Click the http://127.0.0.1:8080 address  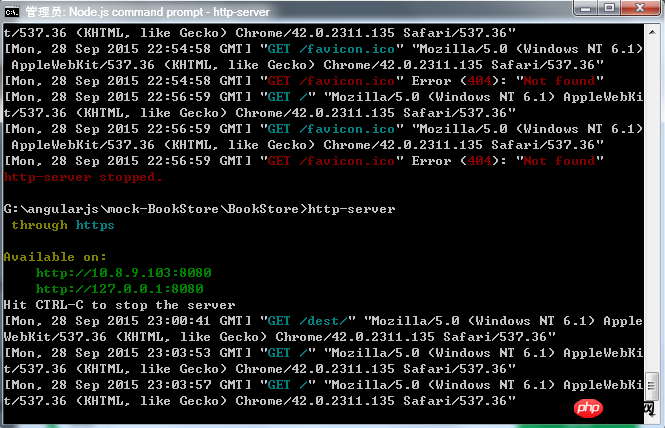(x=120, y=289)
